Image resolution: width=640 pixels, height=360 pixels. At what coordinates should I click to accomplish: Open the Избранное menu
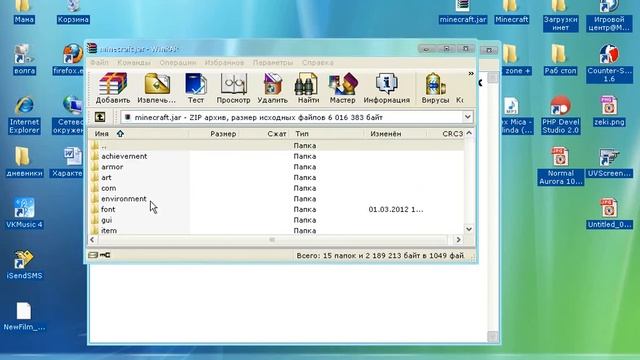224,62
